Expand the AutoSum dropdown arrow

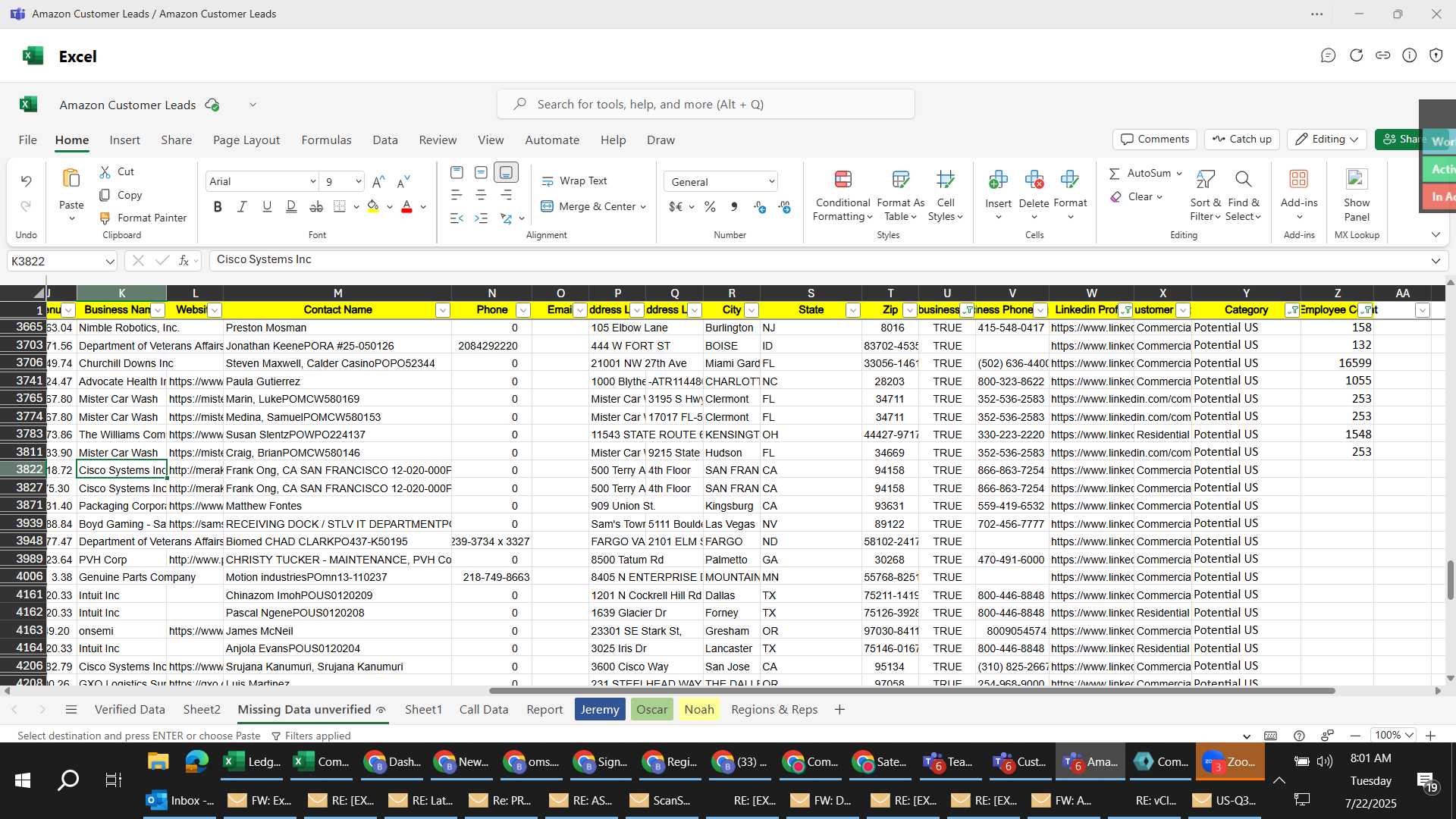[x=1179, y=174]
